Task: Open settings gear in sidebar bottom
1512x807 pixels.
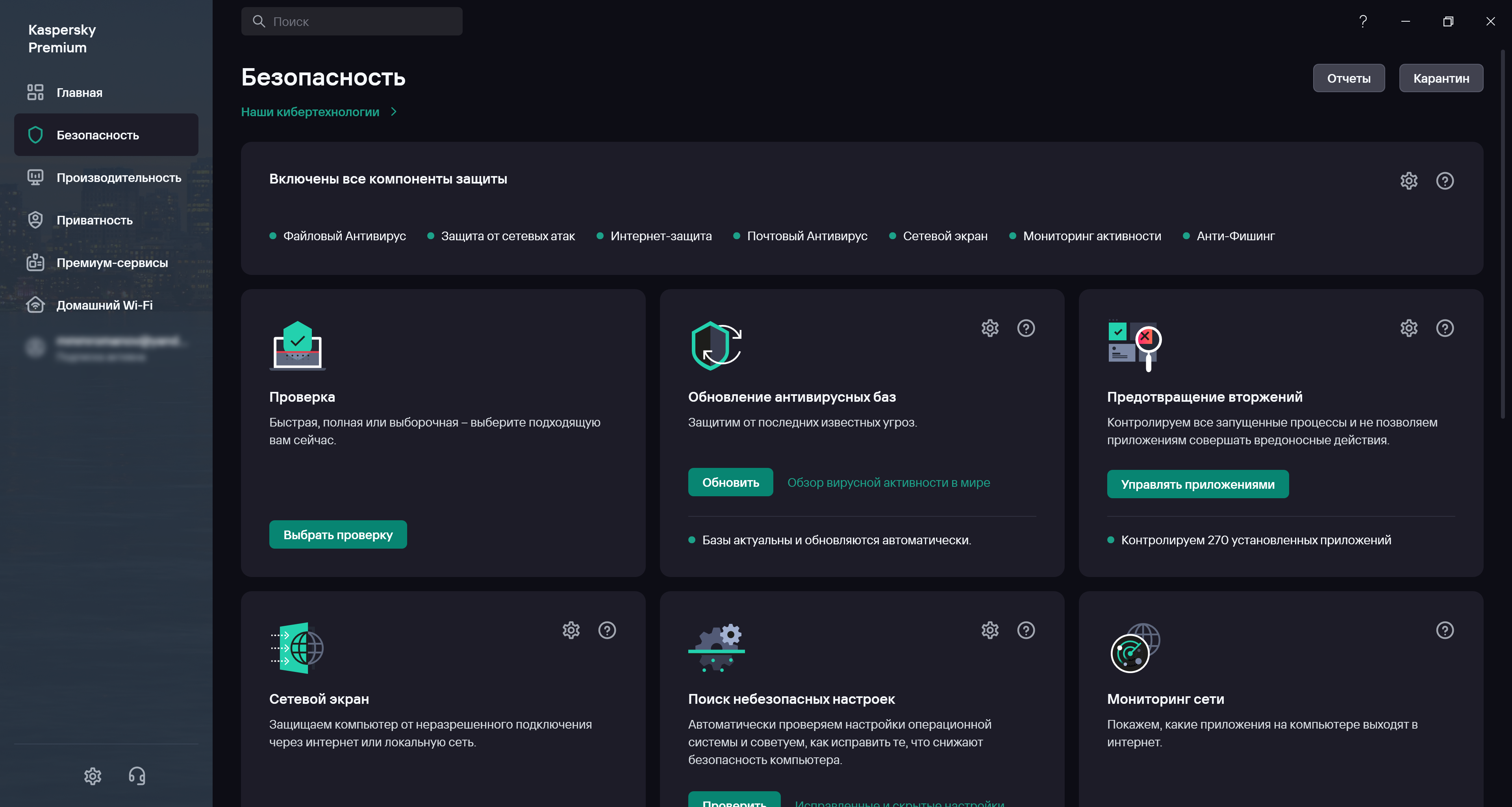Action: 93,776
